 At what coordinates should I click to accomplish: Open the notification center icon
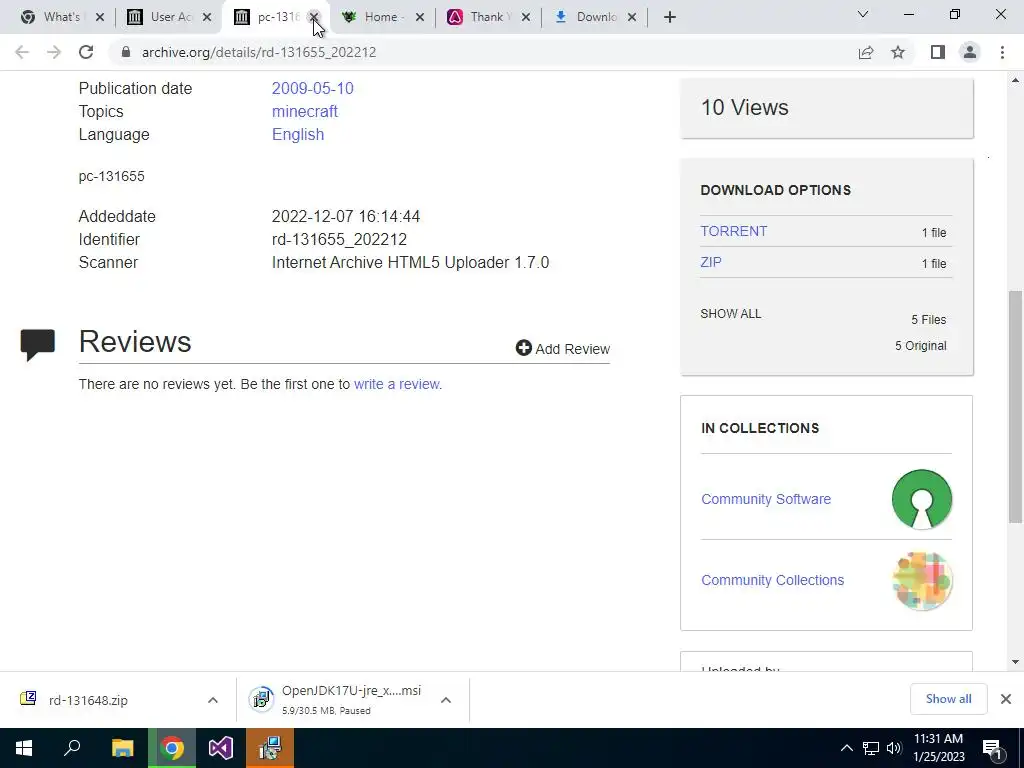point(992,748)
